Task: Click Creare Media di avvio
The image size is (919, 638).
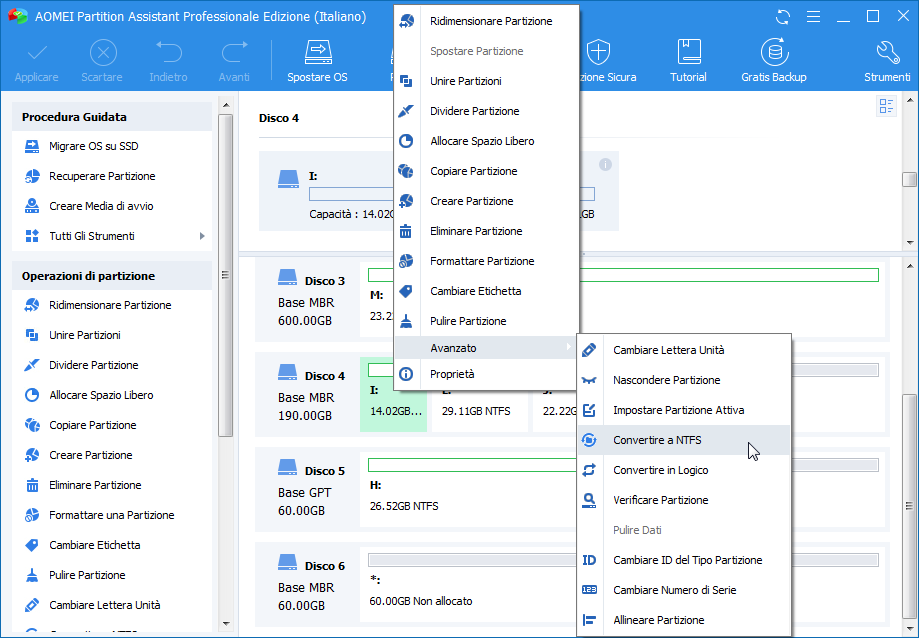Action: pyautogui.click(x=100, y=206)
